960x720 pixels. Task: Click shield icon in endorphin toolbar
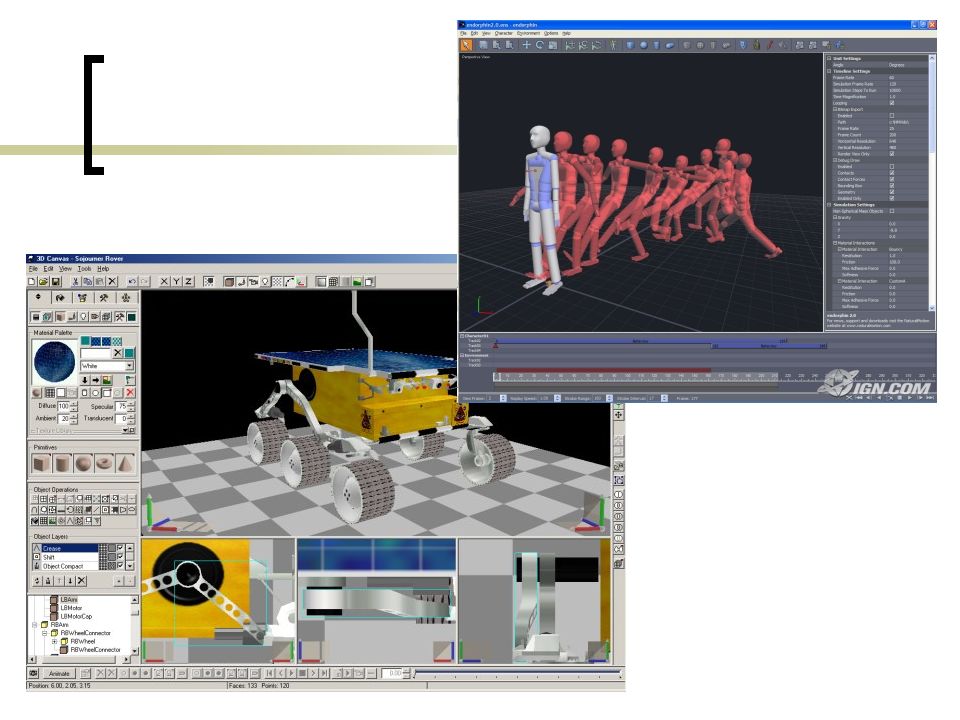coord(743,45)
